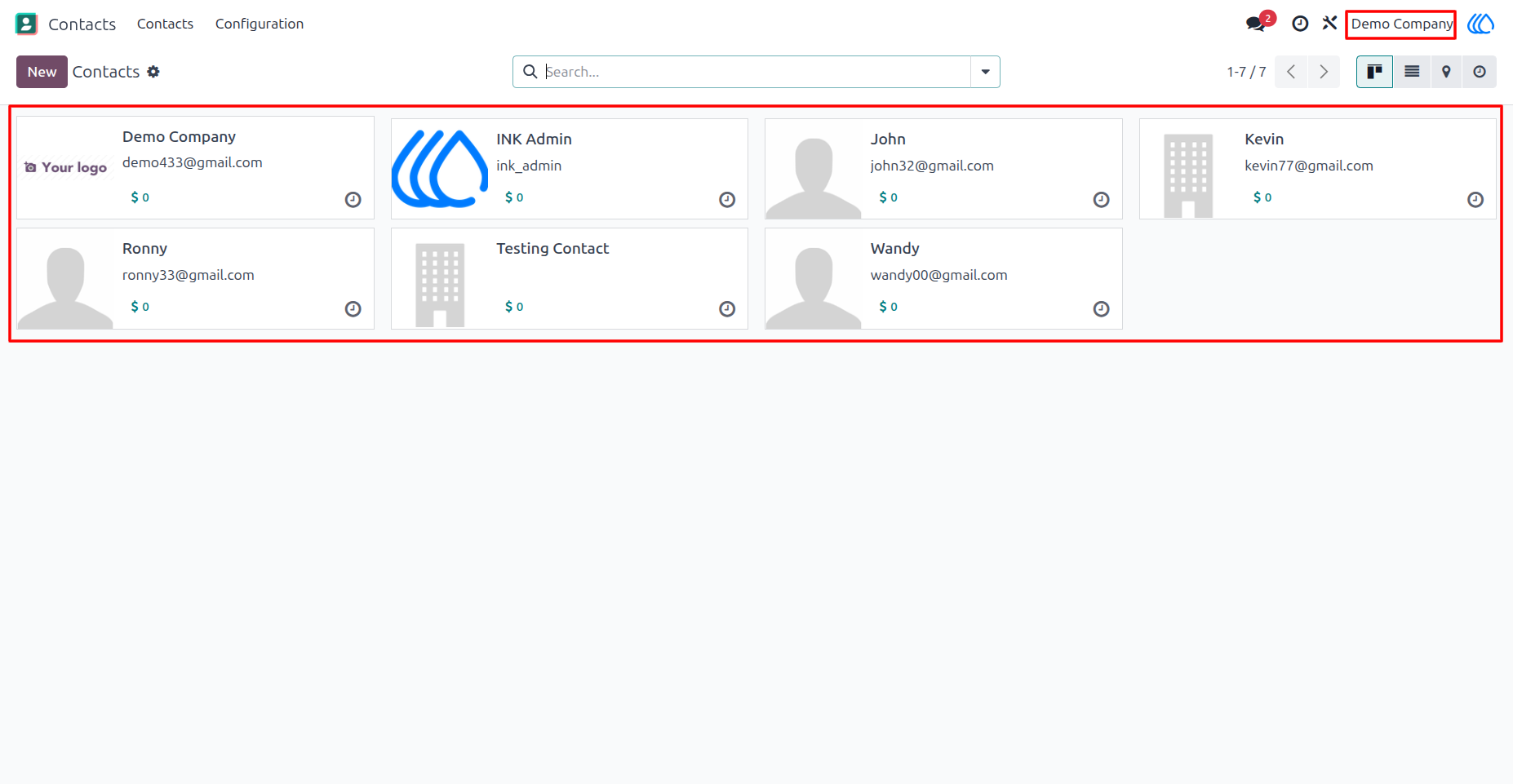Image resolution: width=1513 pixels, height=784 pixels.
Task: Expand the search options dropdown
Action: point(985,72)
